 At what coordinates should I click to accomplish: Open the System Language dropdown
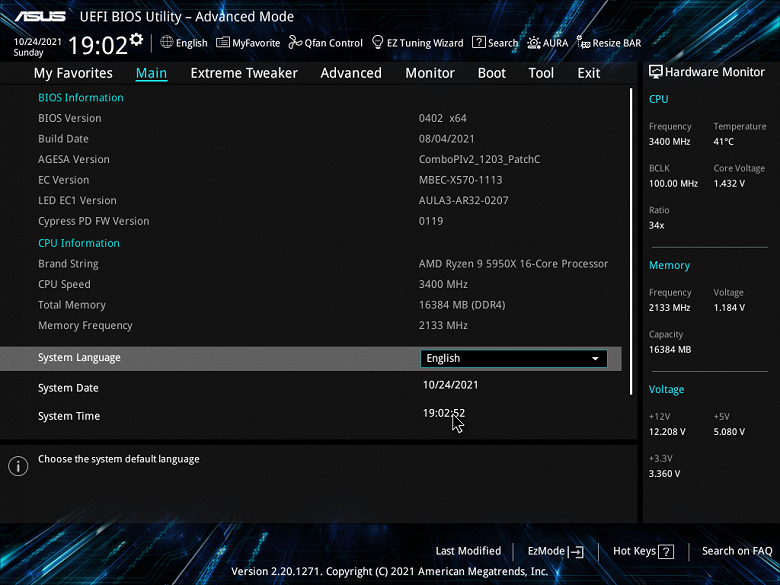point(513,358)
